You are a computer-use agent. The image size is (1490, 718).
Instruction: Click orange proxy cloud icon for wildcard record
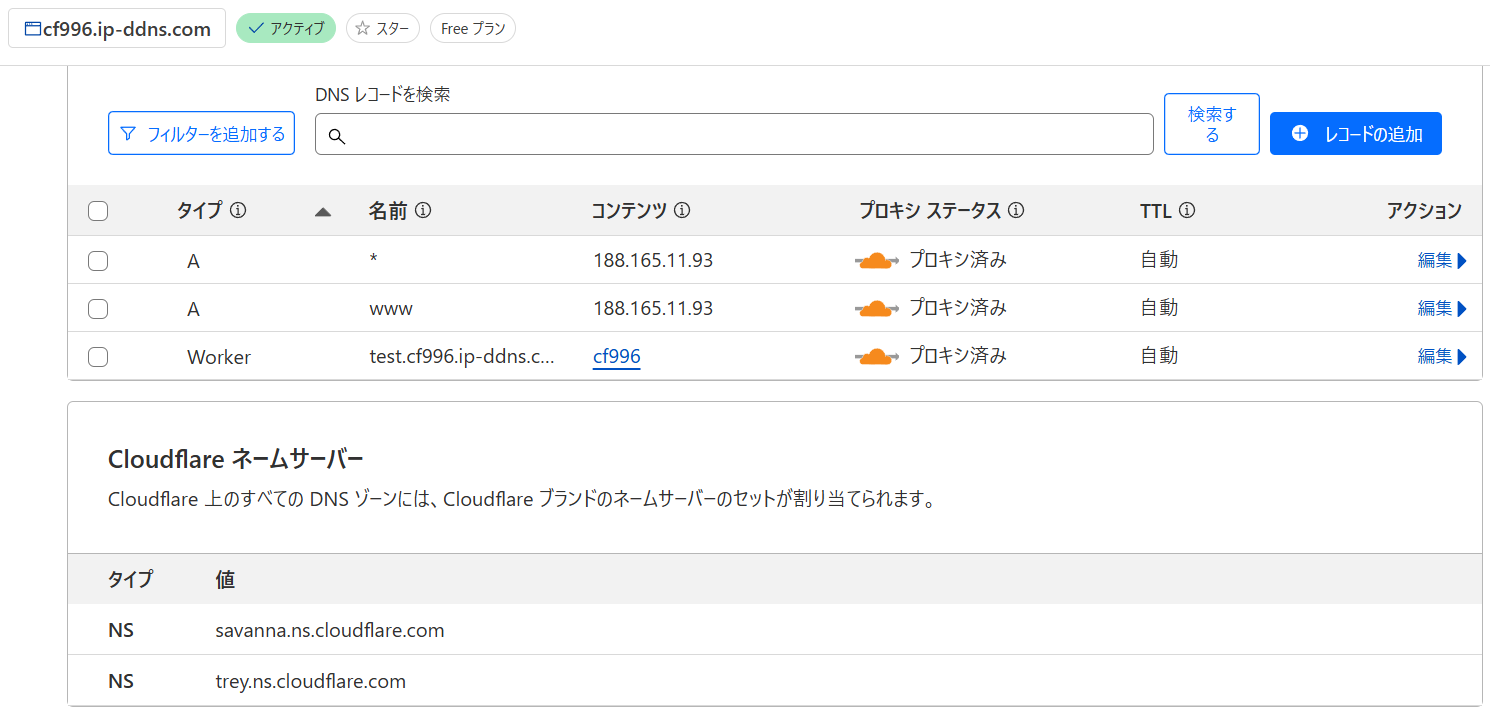coord(876,261)
